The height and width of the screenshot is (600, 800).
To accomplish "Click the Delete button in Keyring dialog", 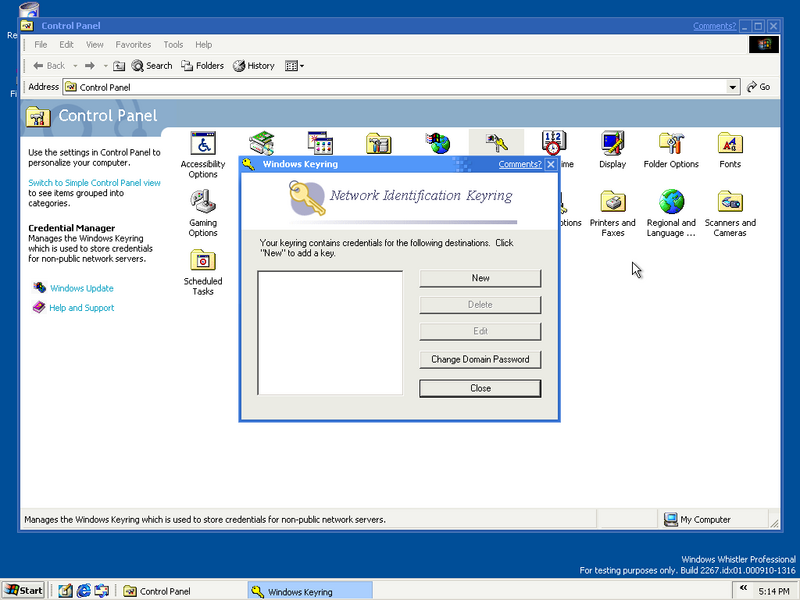I will [x=480, y=305].
